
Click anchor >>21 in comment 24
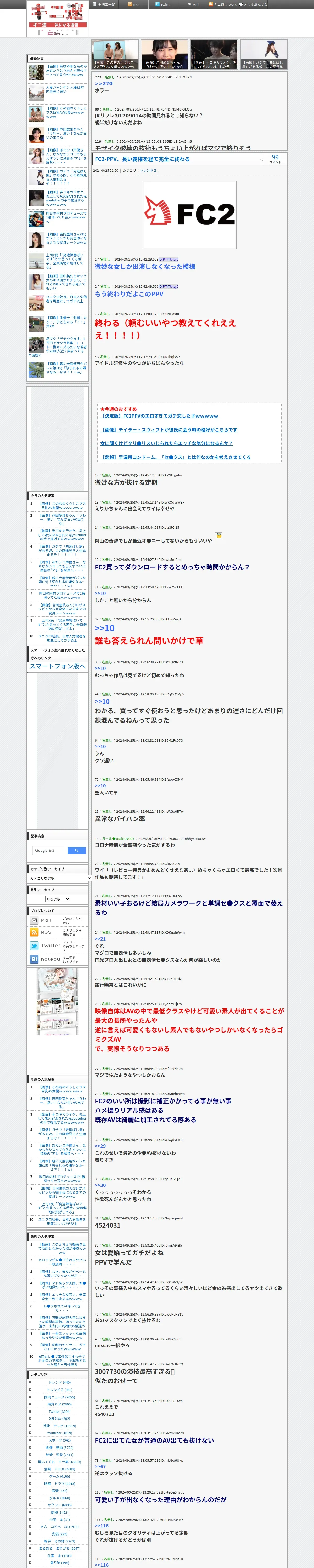[100, 939]
